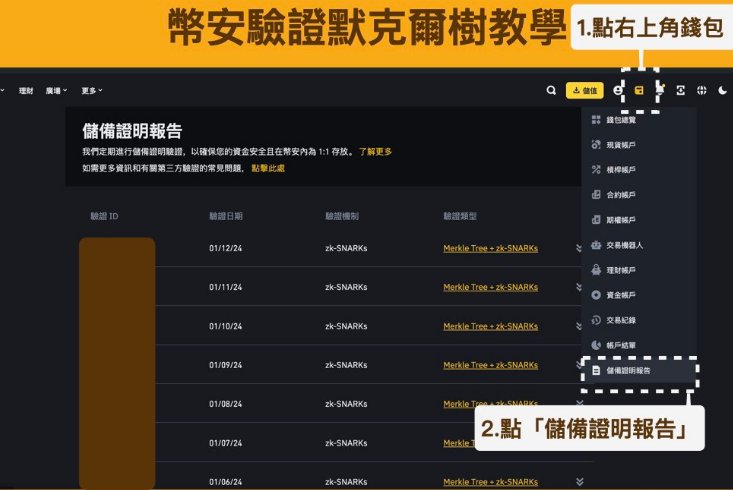Screen dimensions: 733x490
Task: Open the globe language selector icon
Action: click(702, 90)
